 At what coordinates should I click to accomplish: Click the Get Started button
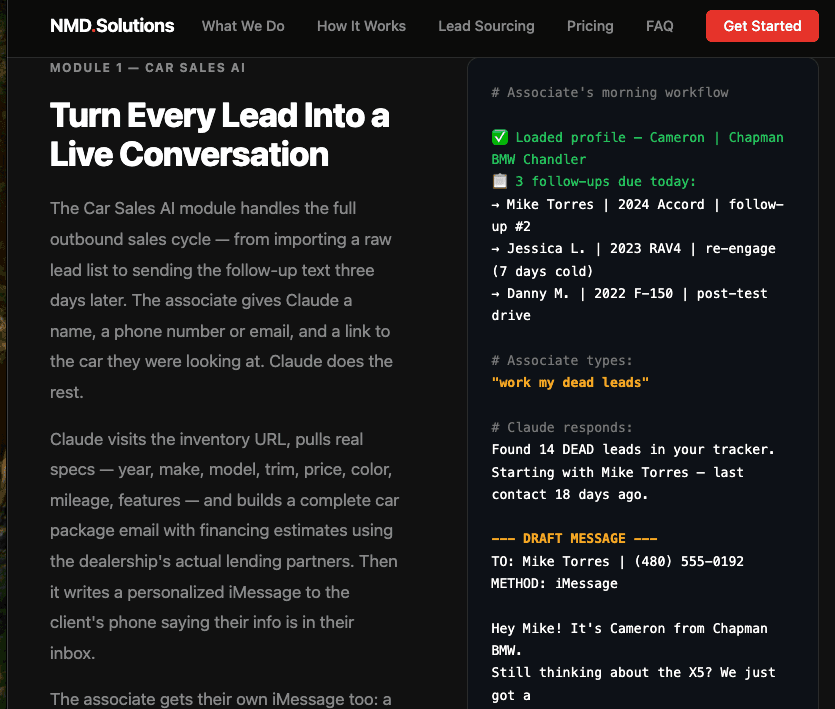tap(762, 26)
